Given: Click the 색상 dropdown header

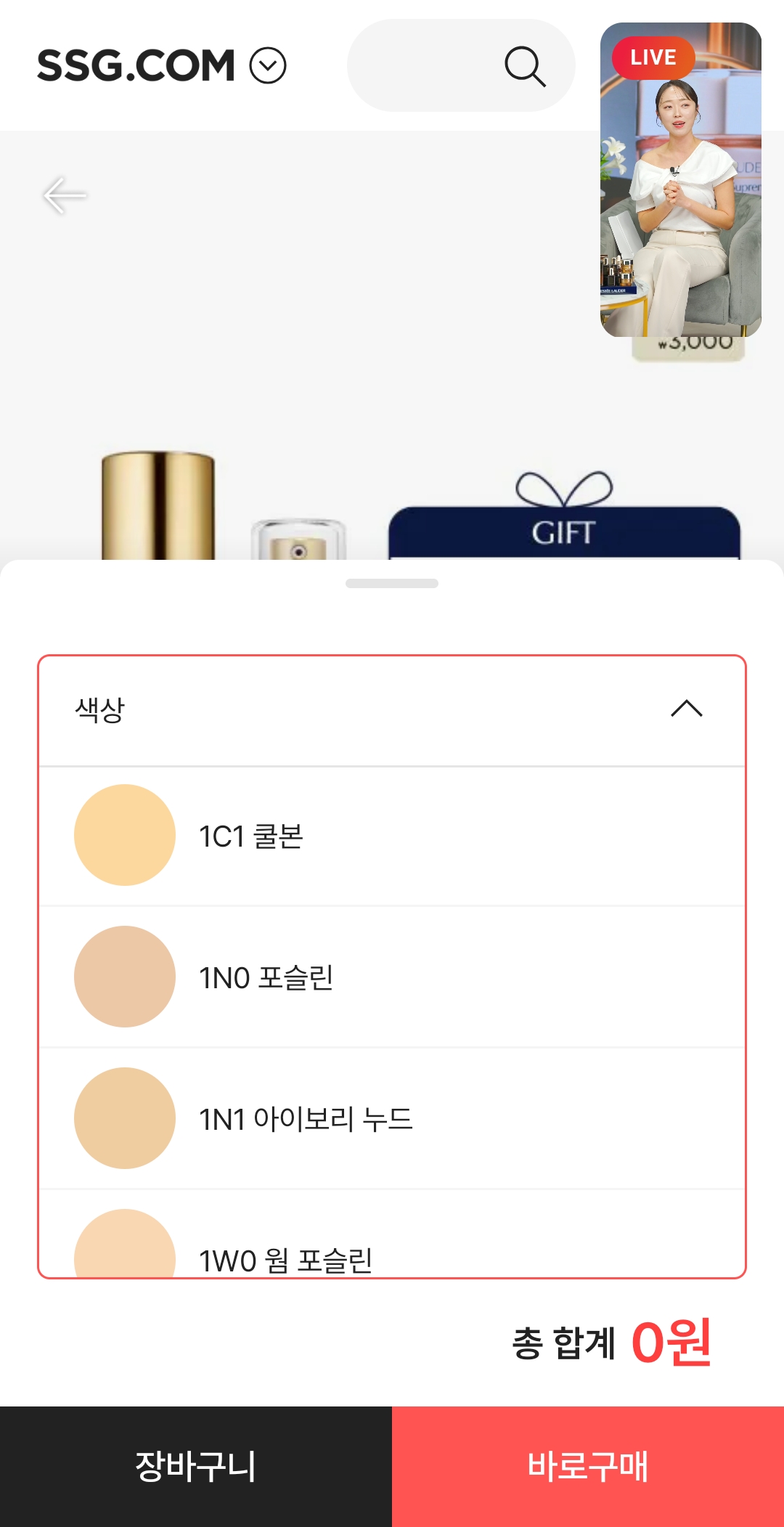Looking at the screenshot, I should pyautogui.click(x=392, y=710).
